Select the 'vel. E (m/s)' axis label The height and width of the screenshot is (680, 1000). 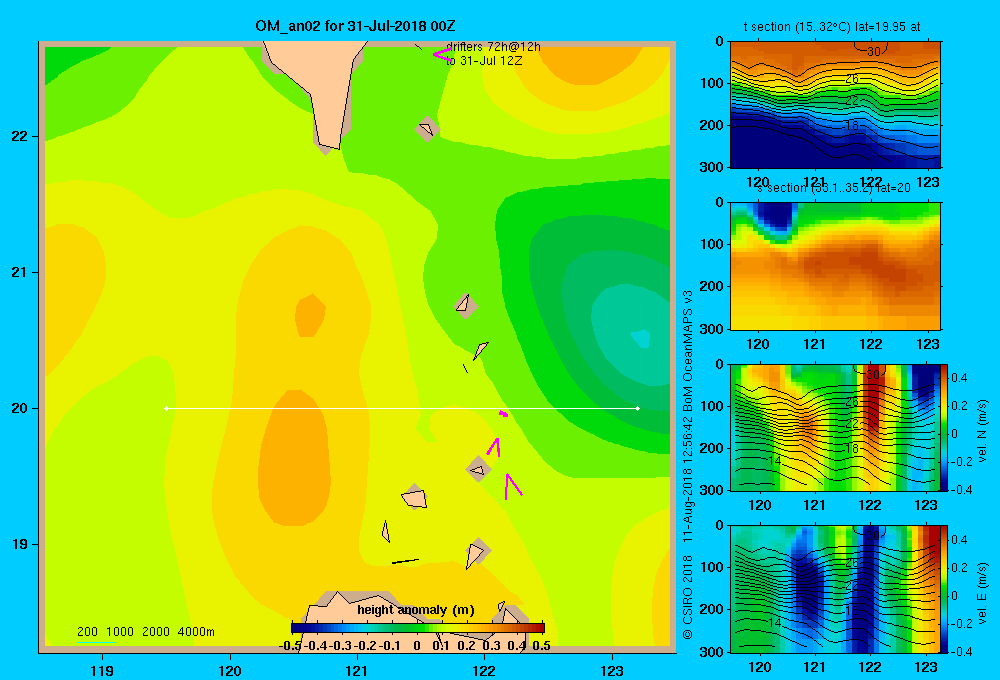click(x=983, y=592)
